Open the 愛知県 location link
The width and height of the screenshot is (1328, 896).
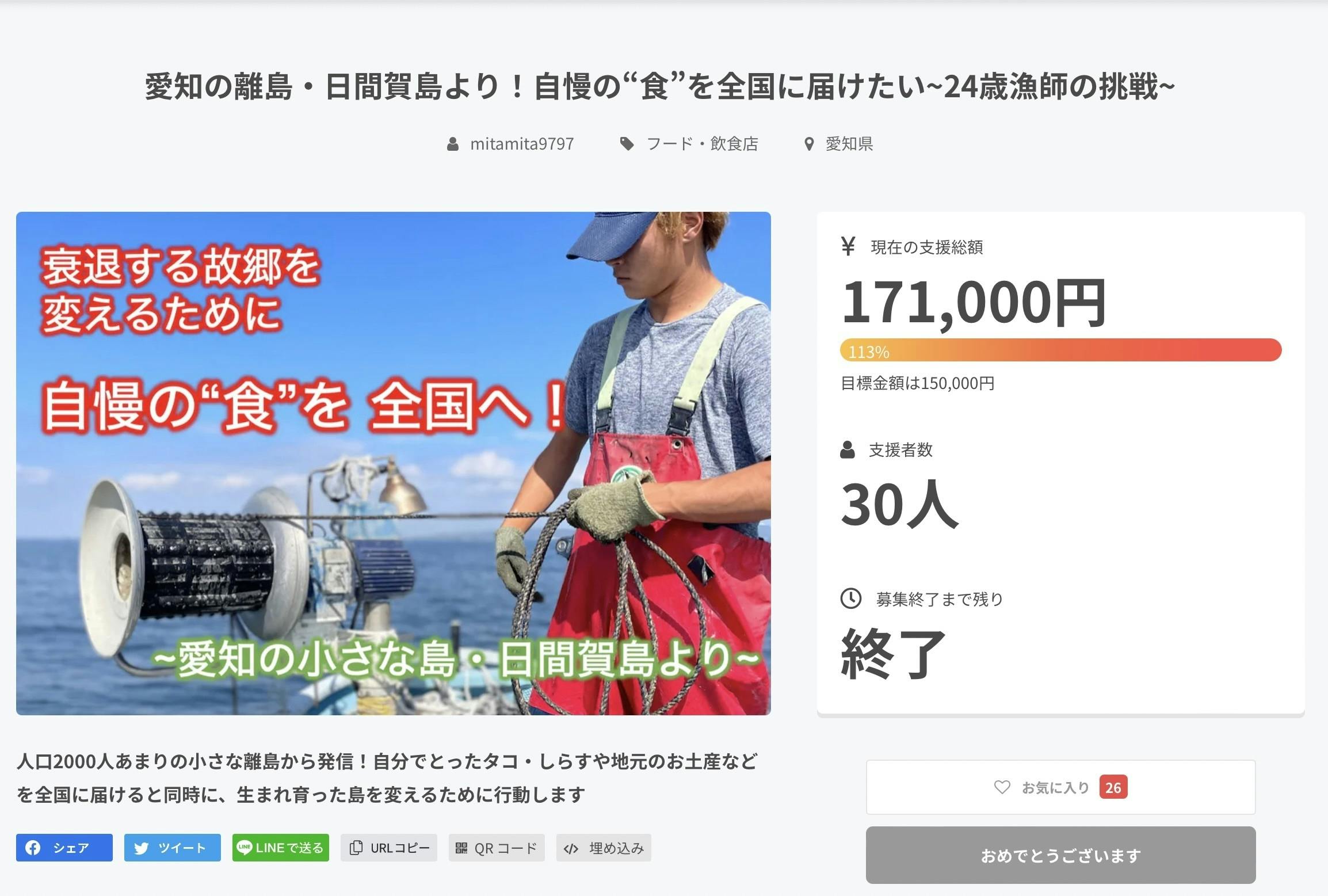pyautogui.click(x=849, y=144)
